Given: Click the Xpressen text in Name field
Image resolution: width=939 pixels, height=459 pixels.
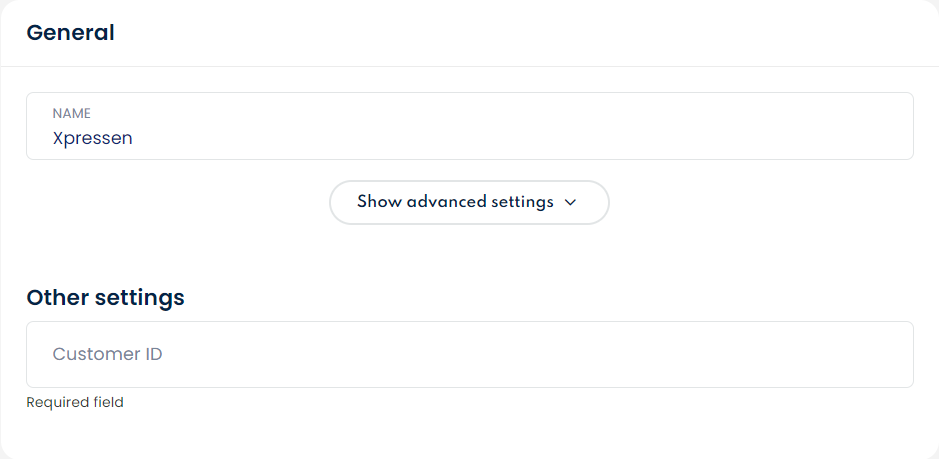Looking at the screenshot, I should pyautogui.click(x=93, y=138).
